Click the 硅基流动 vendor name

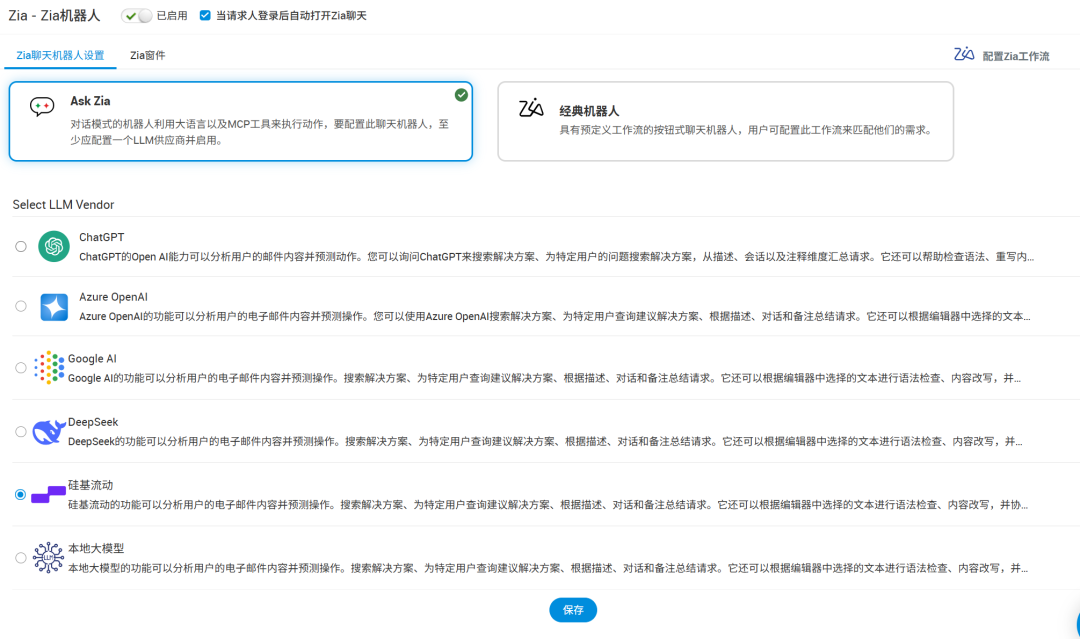click(x=90, y=485)
